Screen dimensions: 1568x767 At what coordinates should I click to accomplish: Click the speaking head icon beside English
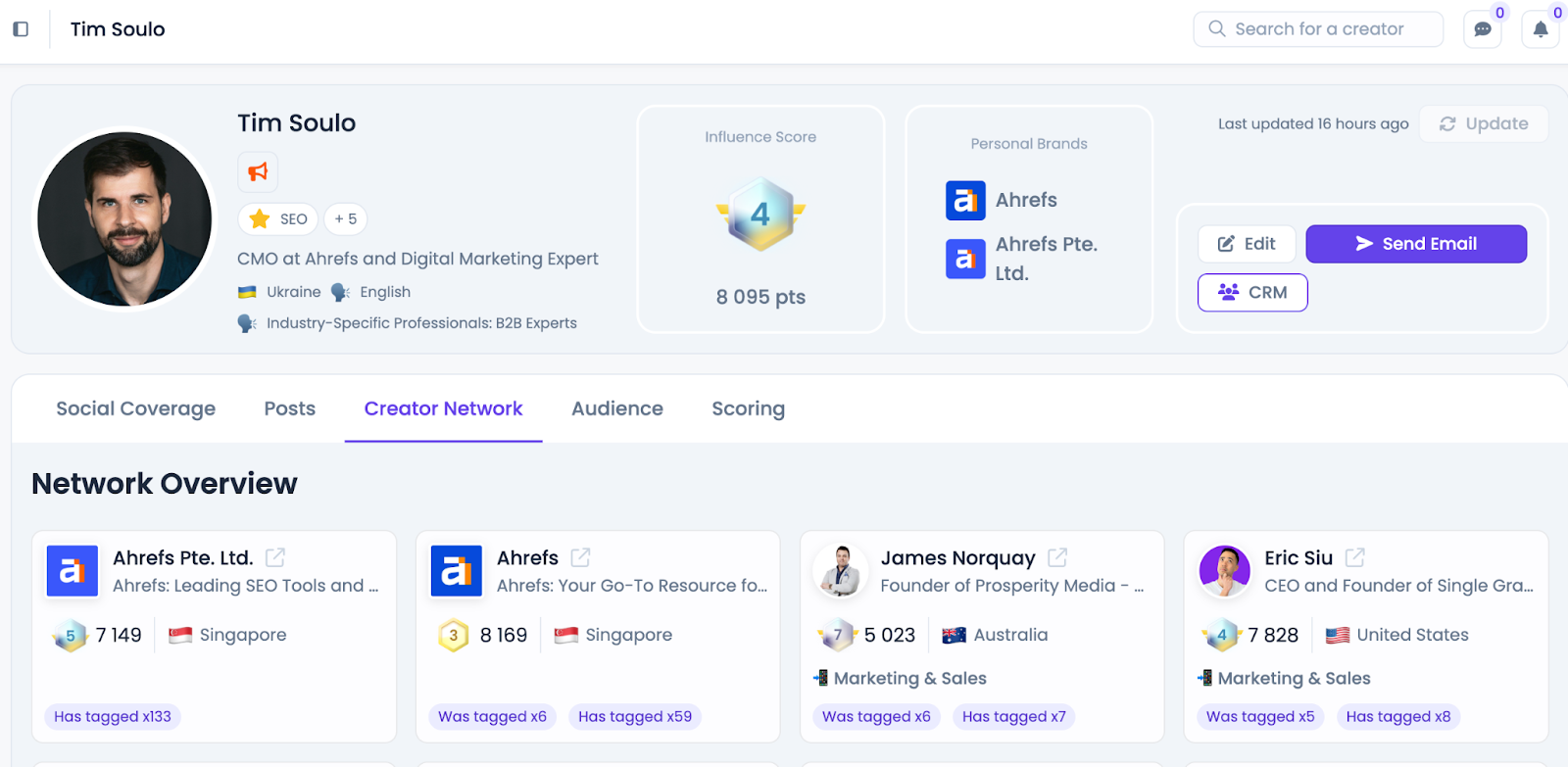340,292
